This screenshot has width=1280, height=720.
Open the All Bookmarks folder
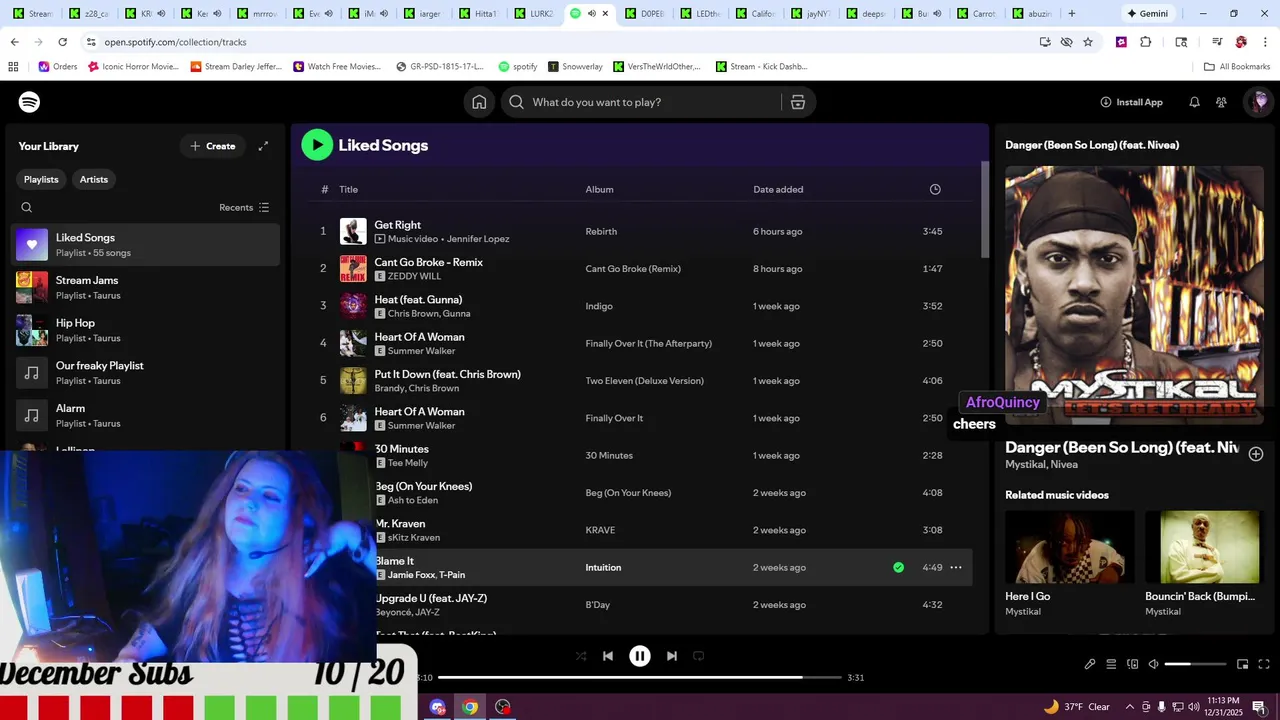1237,67
